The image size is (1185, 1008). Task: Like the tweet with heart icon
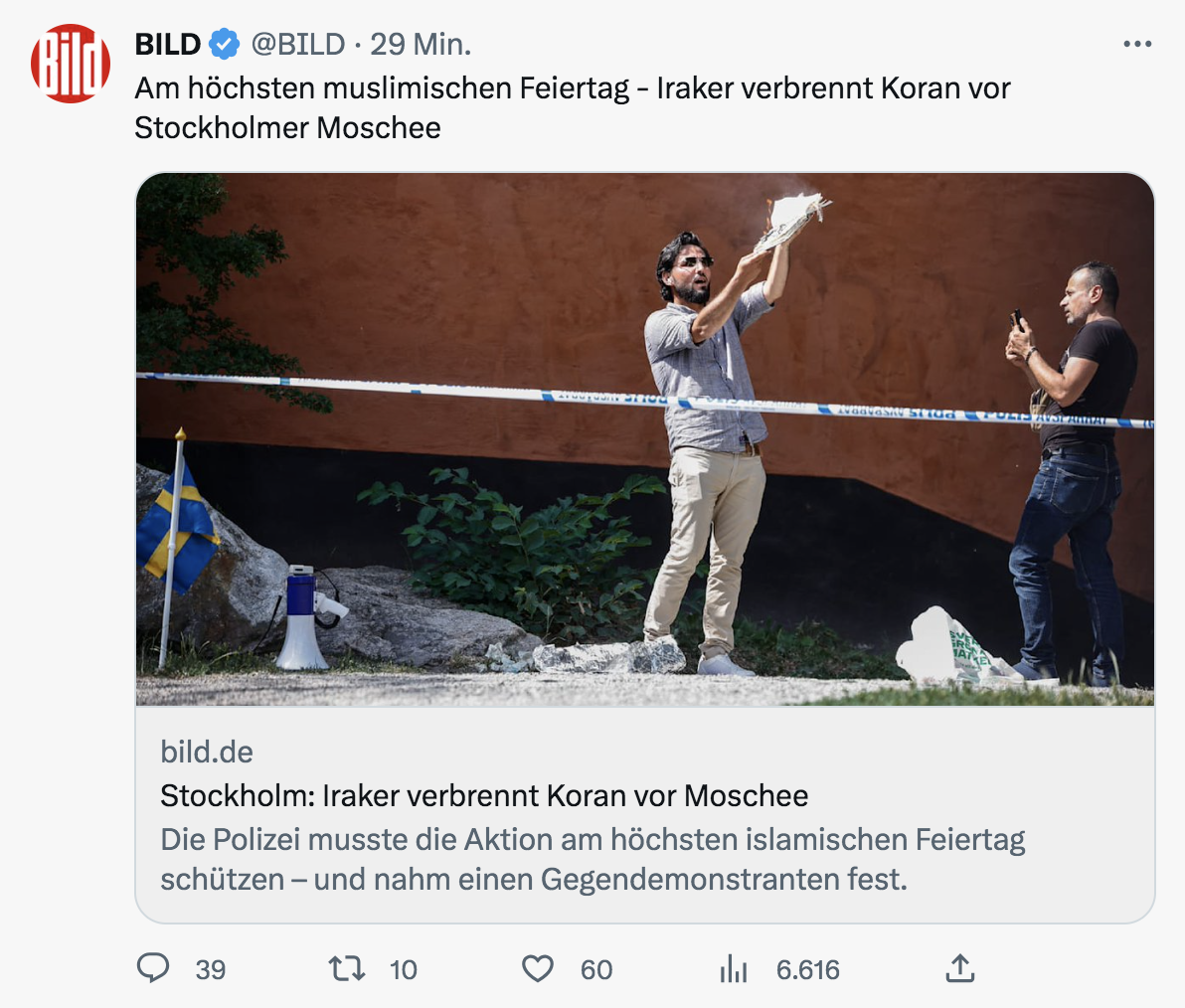(538, 968)
